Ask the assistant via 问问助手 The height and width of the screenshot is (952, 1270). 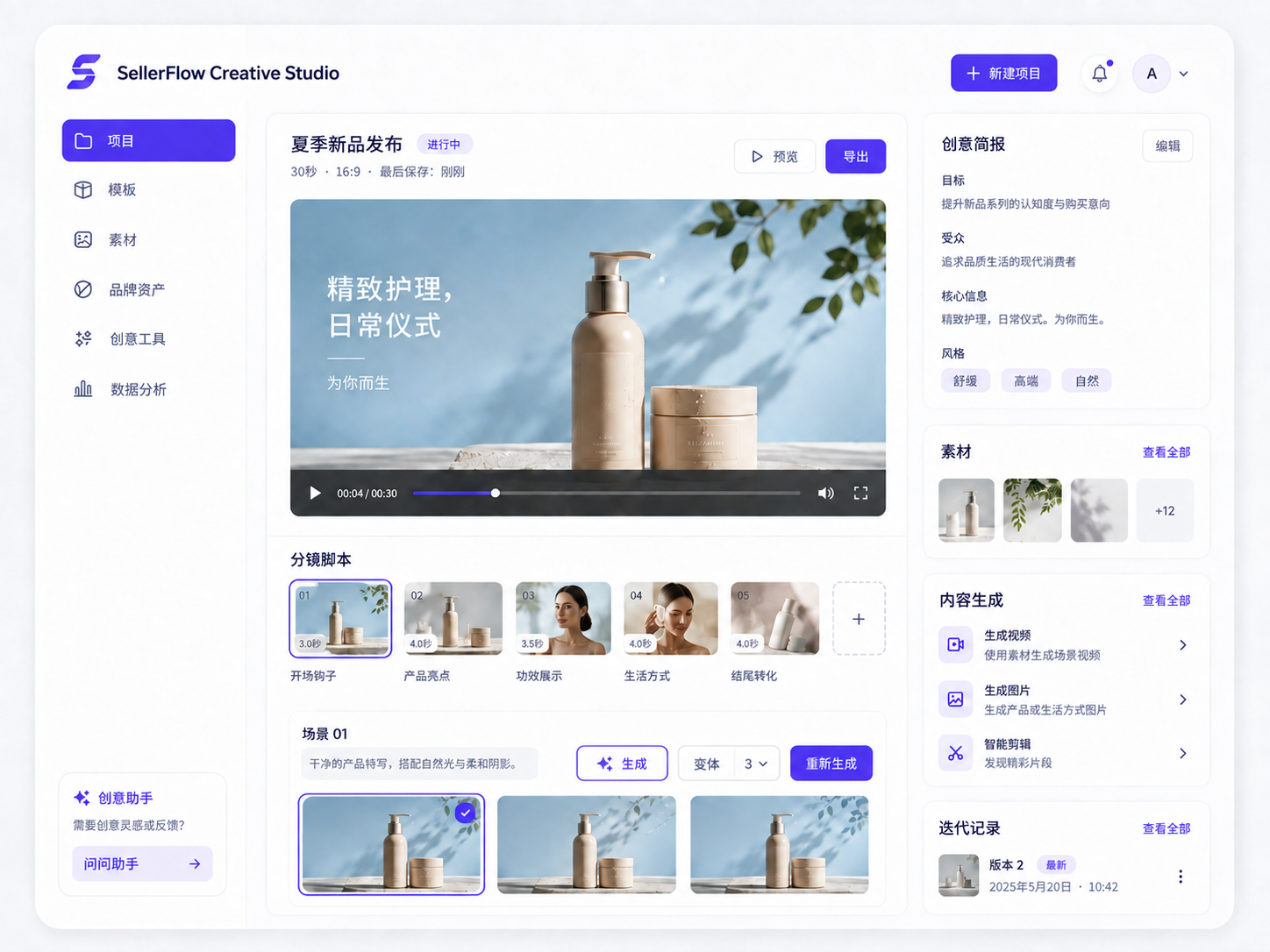coord(142,863)
